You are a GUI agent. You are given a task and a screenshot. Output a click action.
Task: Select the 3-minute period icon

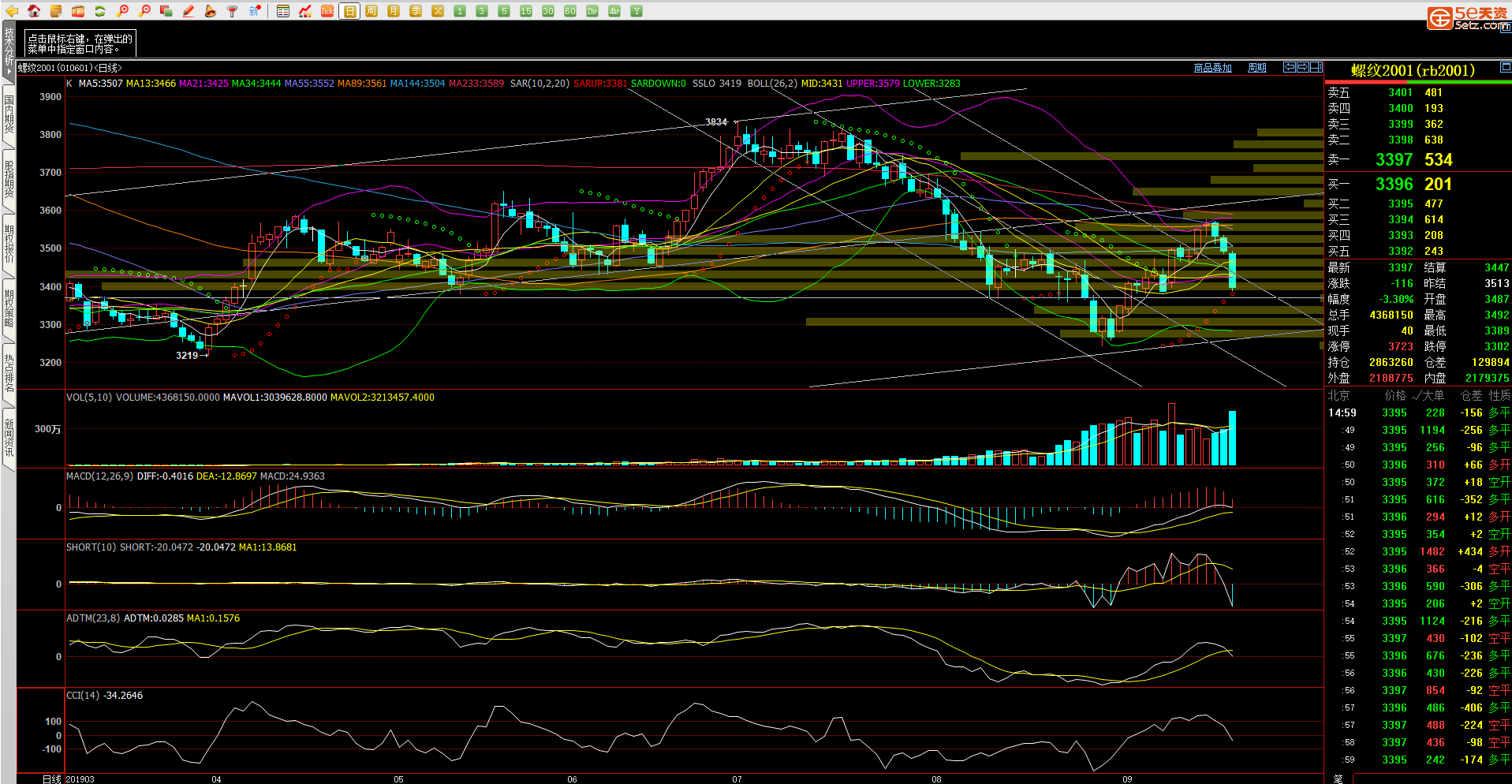point(482,11)
